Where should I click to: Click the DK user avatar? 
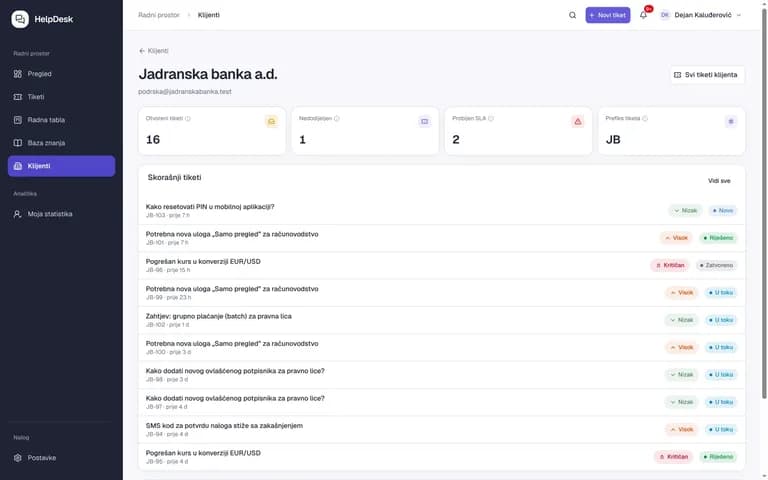pos(665,15)
